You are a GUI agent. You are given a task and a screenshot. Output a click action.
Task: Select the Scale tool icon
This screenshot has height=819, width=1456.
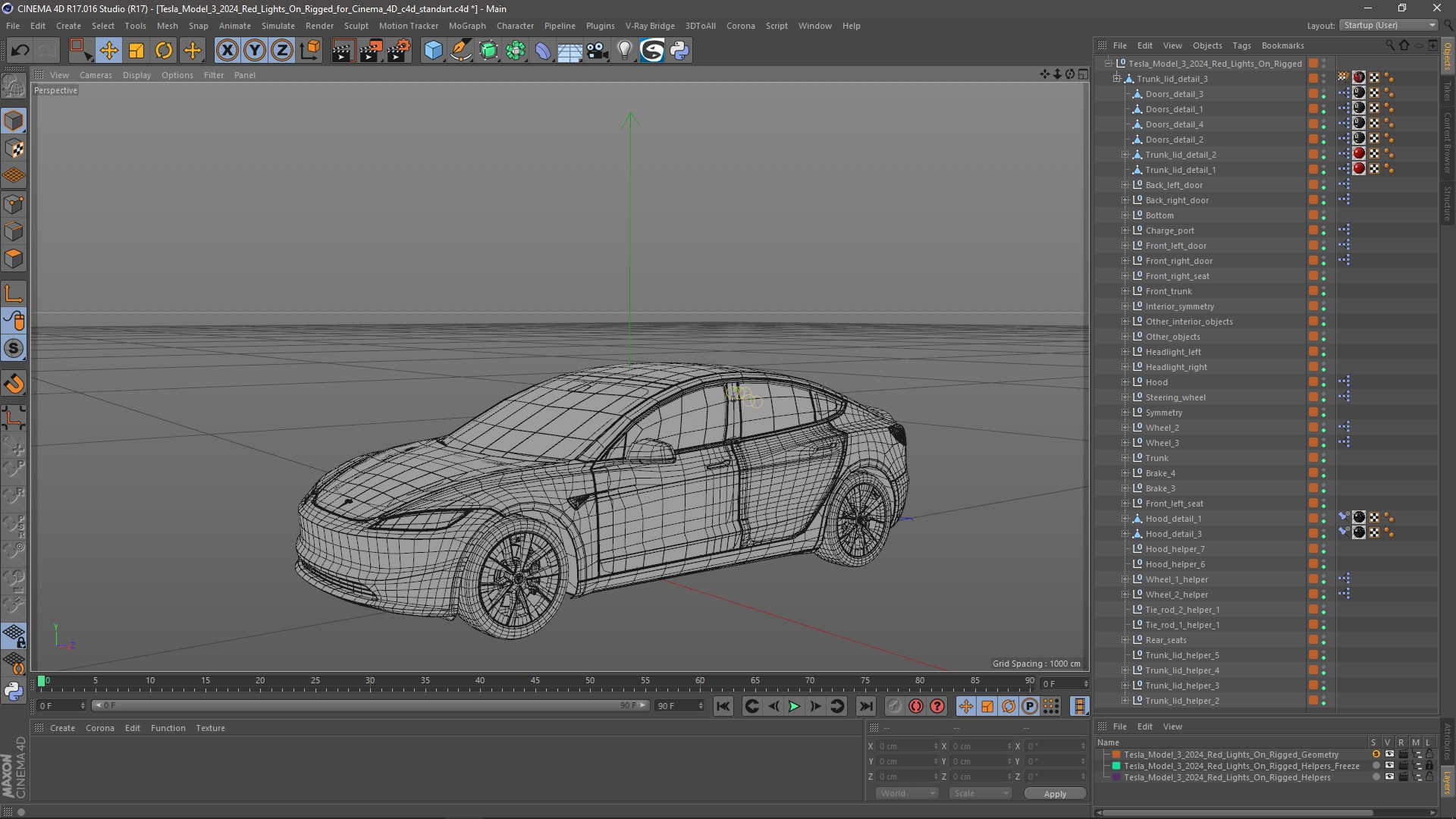click(136, 51)
